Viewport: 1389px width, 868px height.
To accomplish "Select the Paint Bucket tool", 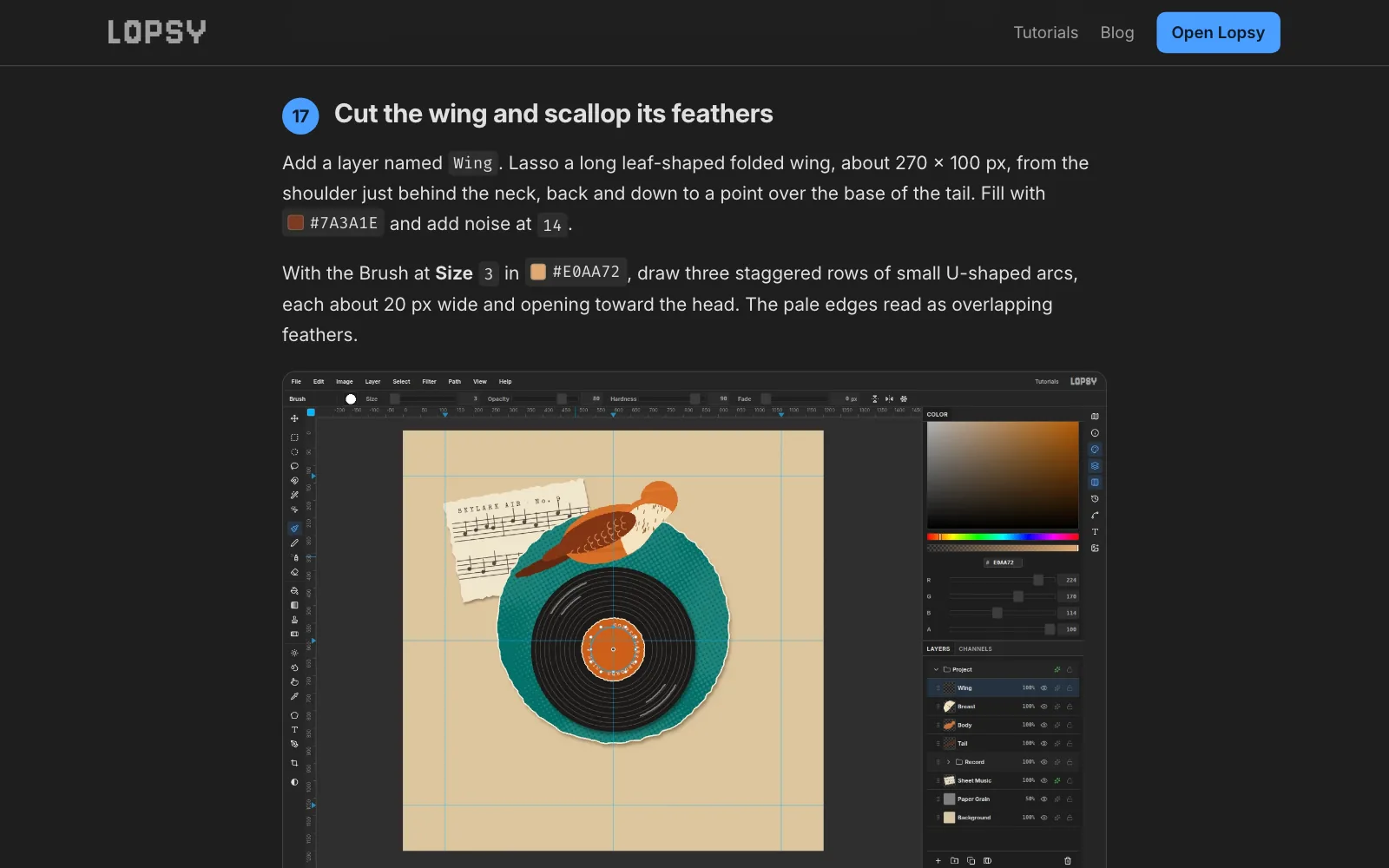I will [x=294, y=590].
